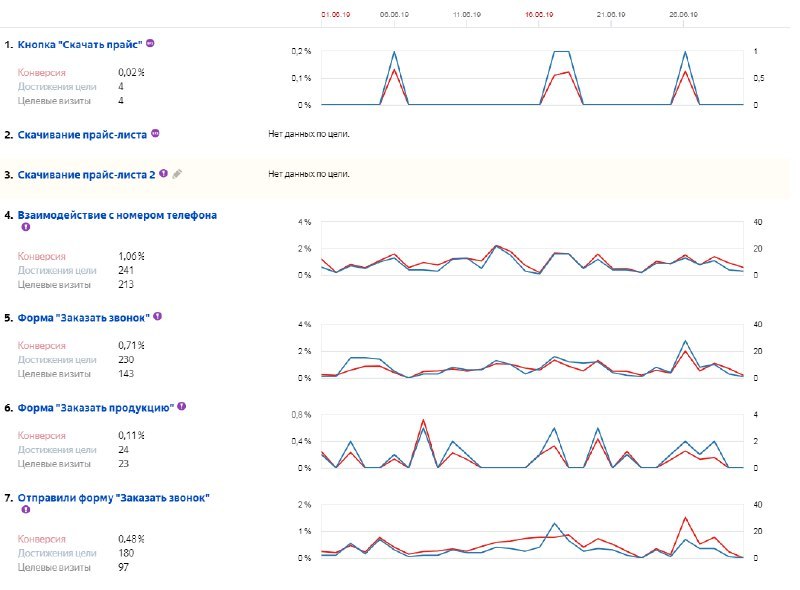Open Форма "Заказать продукцию" goal link

pyautogui.click(x=96, y=408)
